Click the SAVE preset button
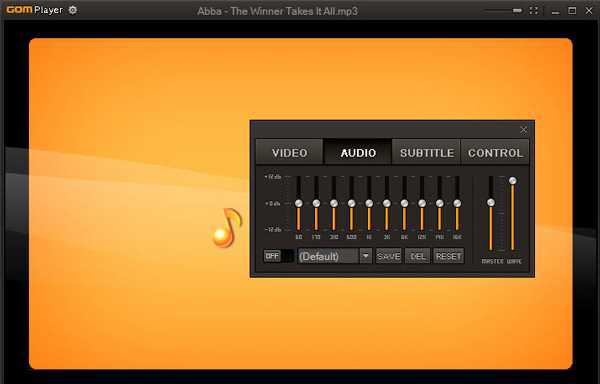Image resolution: width=600 pixels, height=384 pixels. pos(388,256)
